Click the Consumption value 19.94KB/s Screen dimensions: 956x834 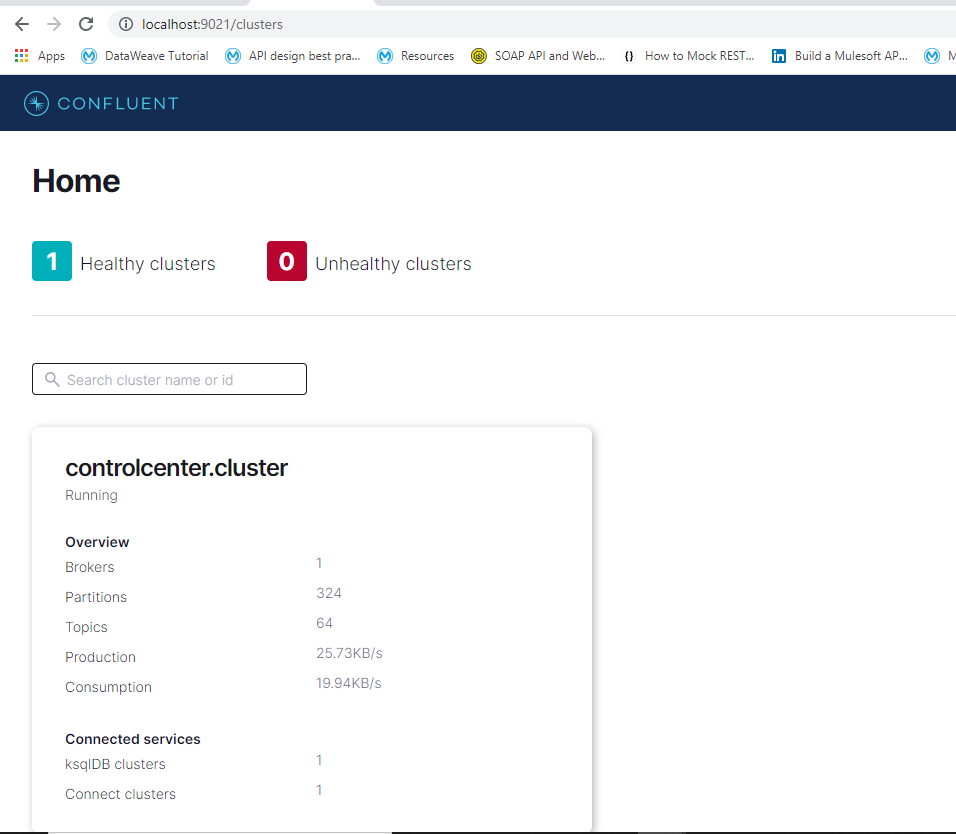pyautogui.click(x=349, y=683)
